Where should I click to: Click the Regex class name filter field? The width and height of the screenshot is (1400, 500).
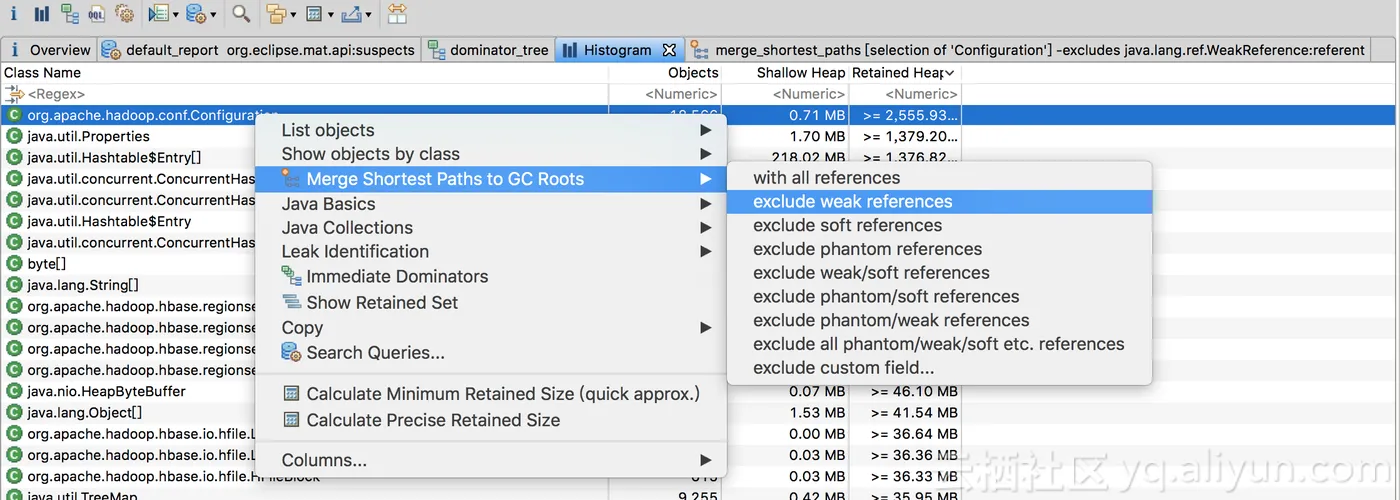point(300,94)
